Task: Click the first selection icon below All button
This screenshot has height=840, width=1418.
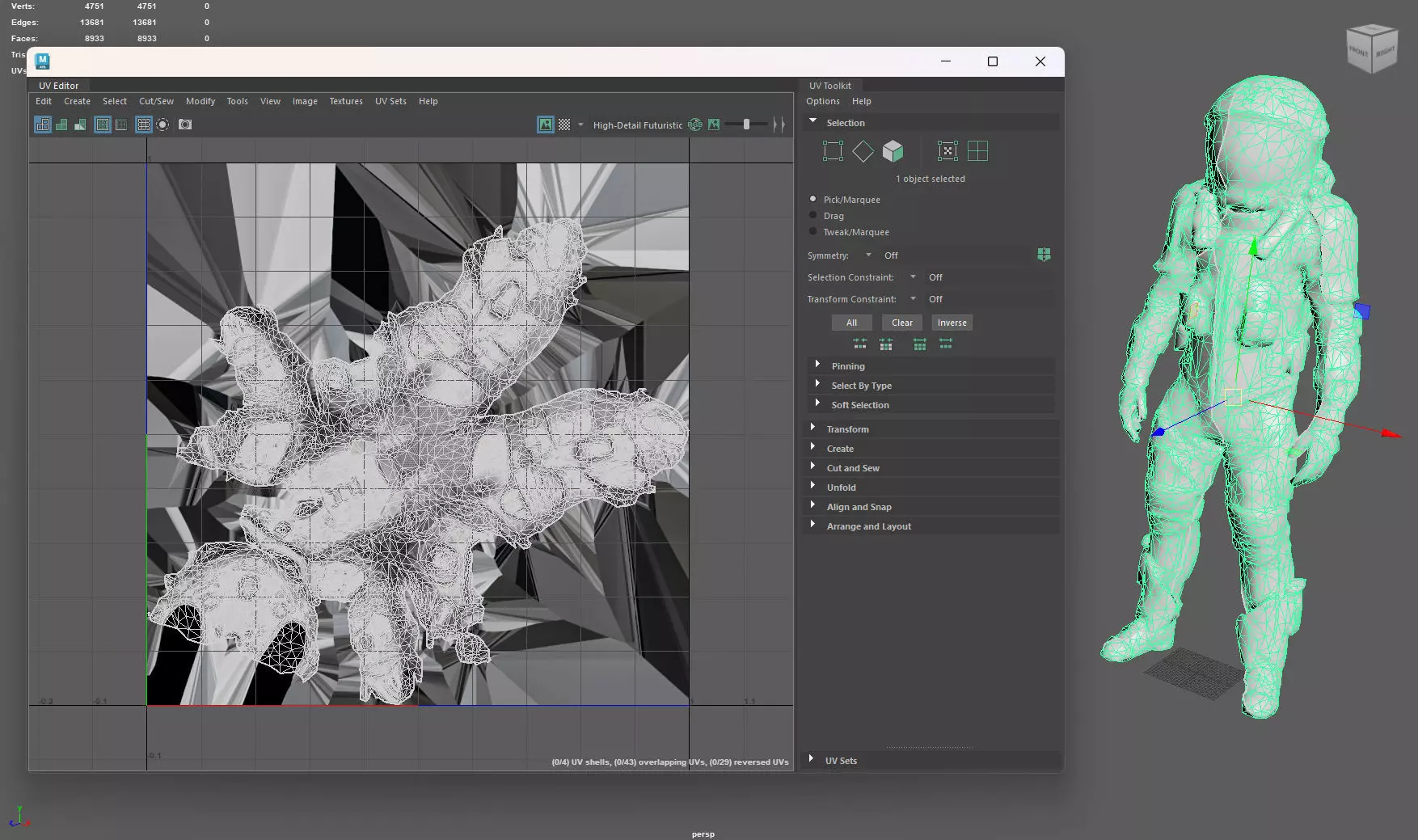Action: [x=859, y=344]
